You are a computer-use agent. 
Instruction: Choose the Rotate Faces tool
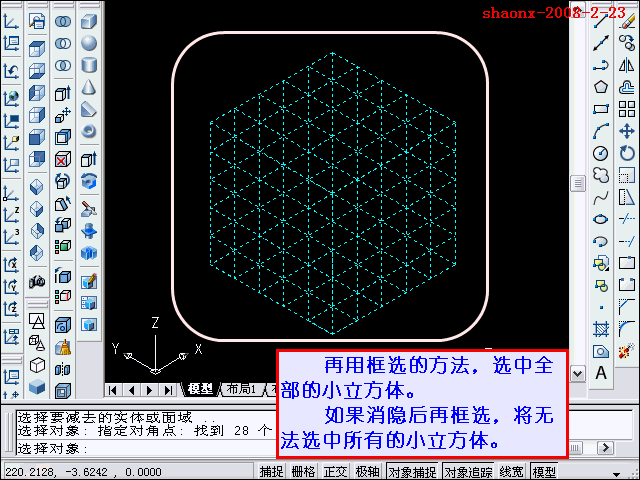tap(63, 181)
